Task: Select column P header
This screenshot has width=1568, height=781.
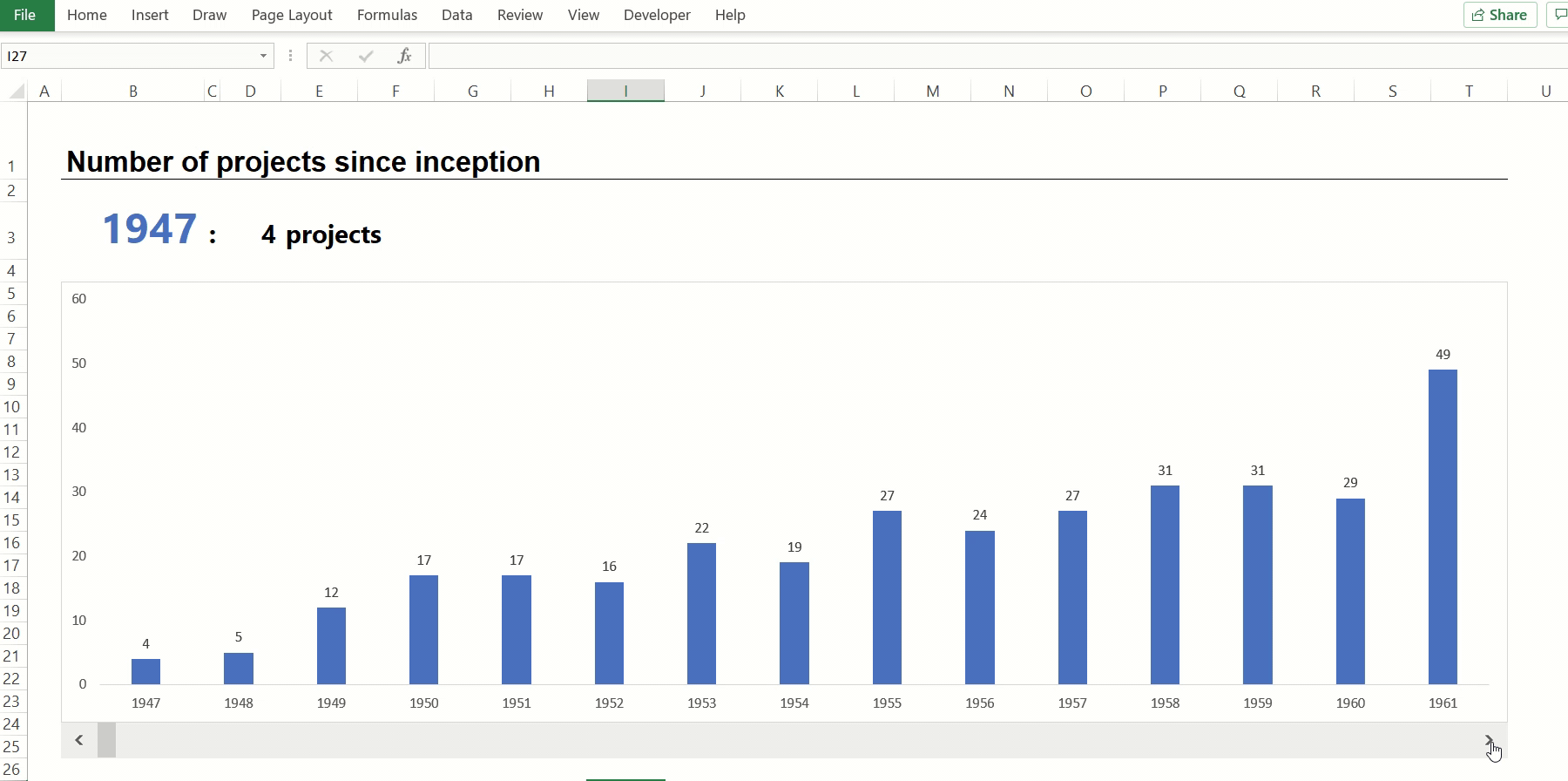Action: click(1162, 91)
